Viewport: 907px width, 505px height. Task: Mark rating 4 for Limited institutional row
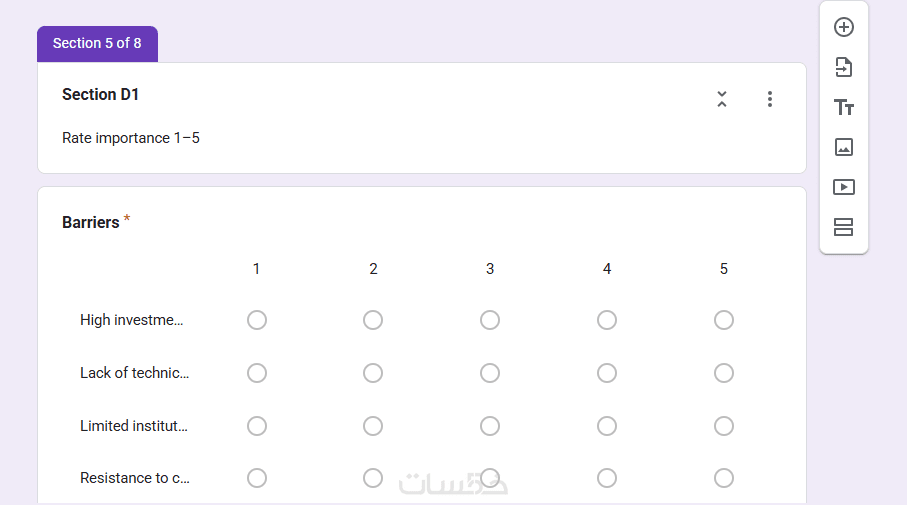pyautogui.click(x=607, y=426)
